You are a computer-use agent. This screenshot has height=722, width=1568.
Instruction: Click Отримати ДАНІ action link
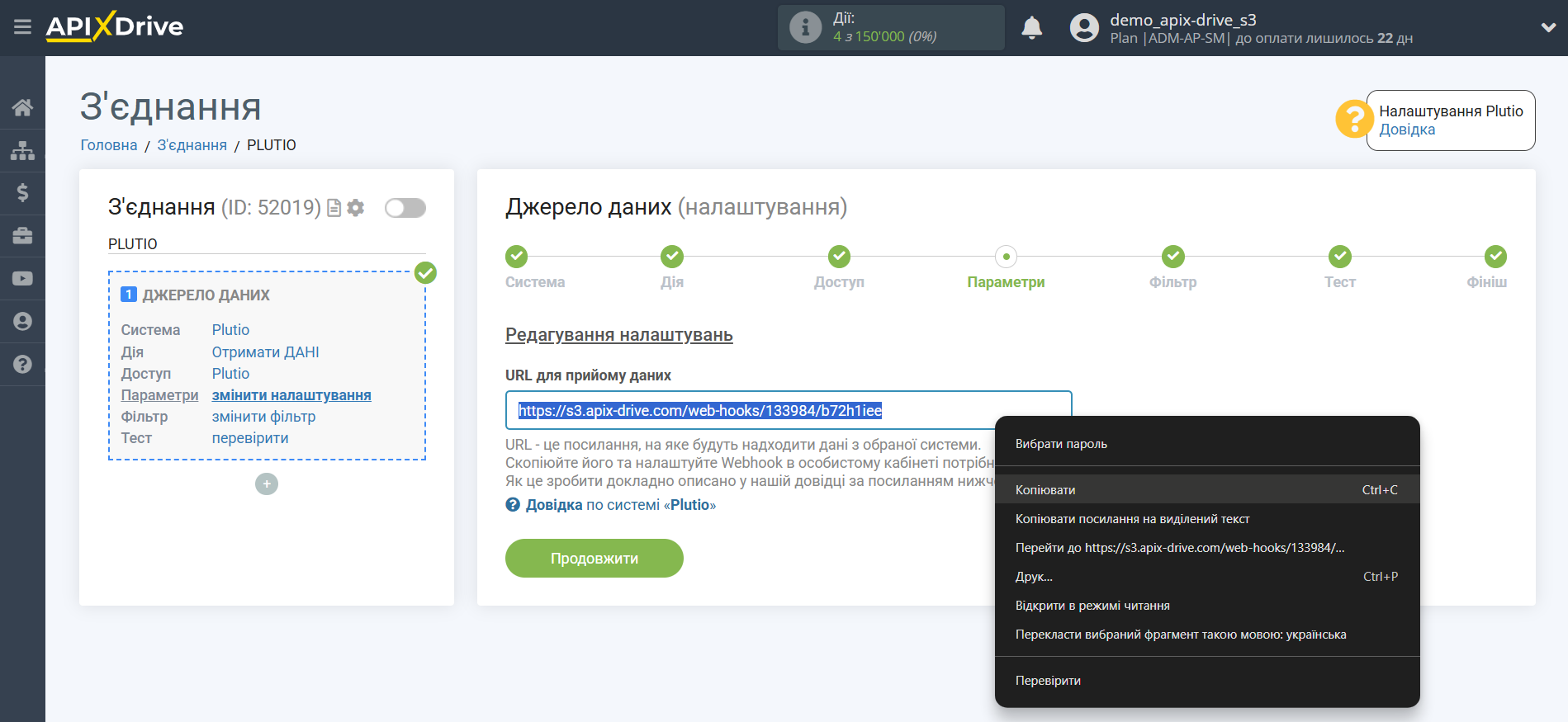(265, 352)
